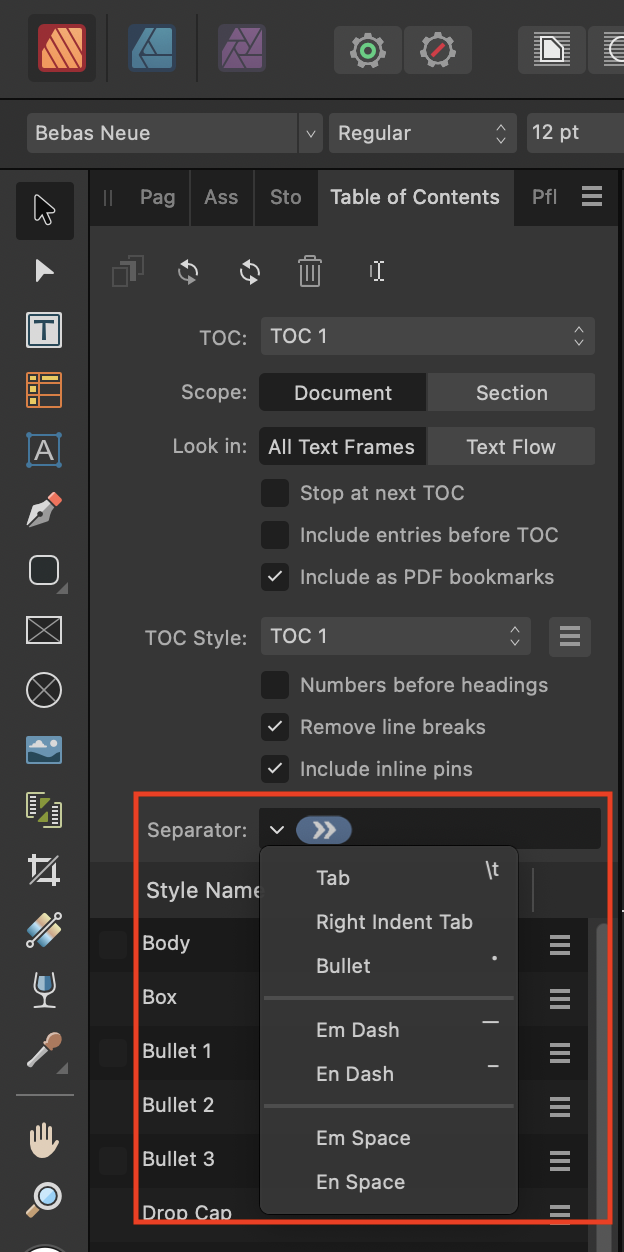The height and width of the screenshot is (1252, 624).
Task: Enable the Stop at next TOC checkbox
Action: [x=275, y=493]
